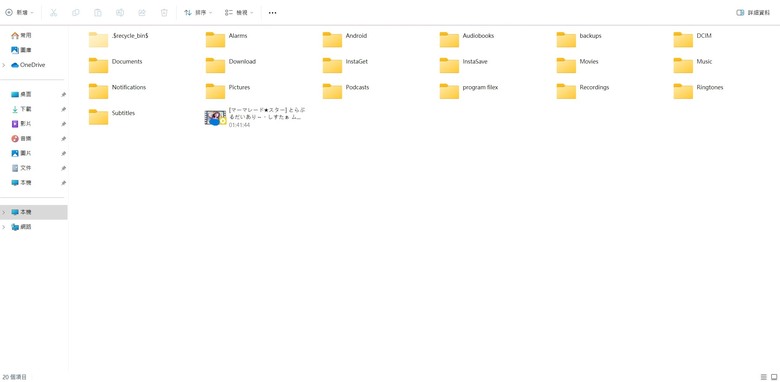This screenshot has width=780, height=382.
Task: Select the Pictures folder in file list
Action: 228,91
